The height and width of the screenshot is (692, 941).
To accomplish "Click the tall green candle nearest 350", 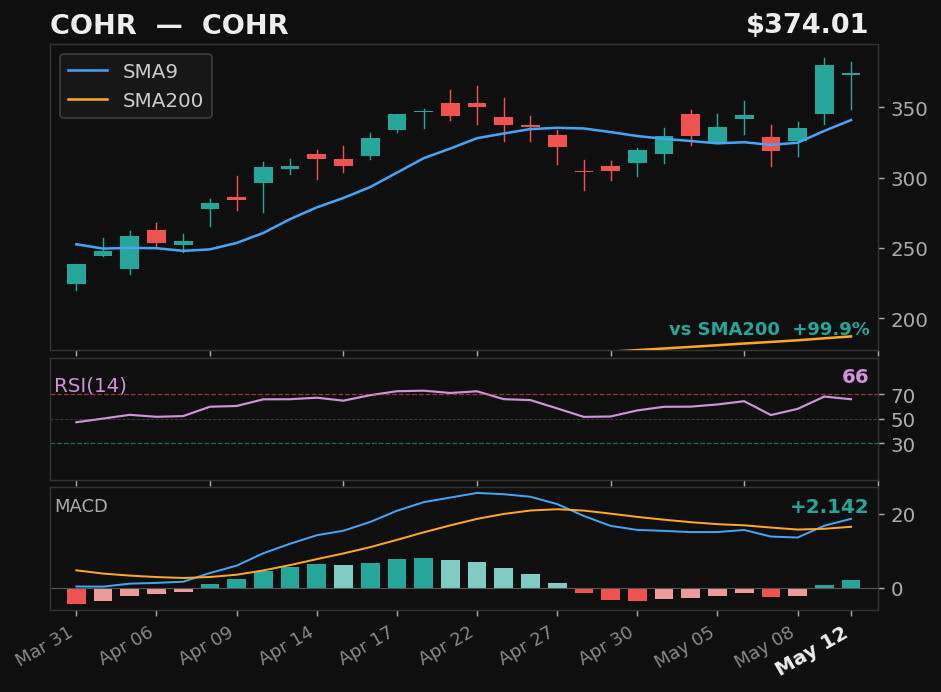I will [825, 89].
